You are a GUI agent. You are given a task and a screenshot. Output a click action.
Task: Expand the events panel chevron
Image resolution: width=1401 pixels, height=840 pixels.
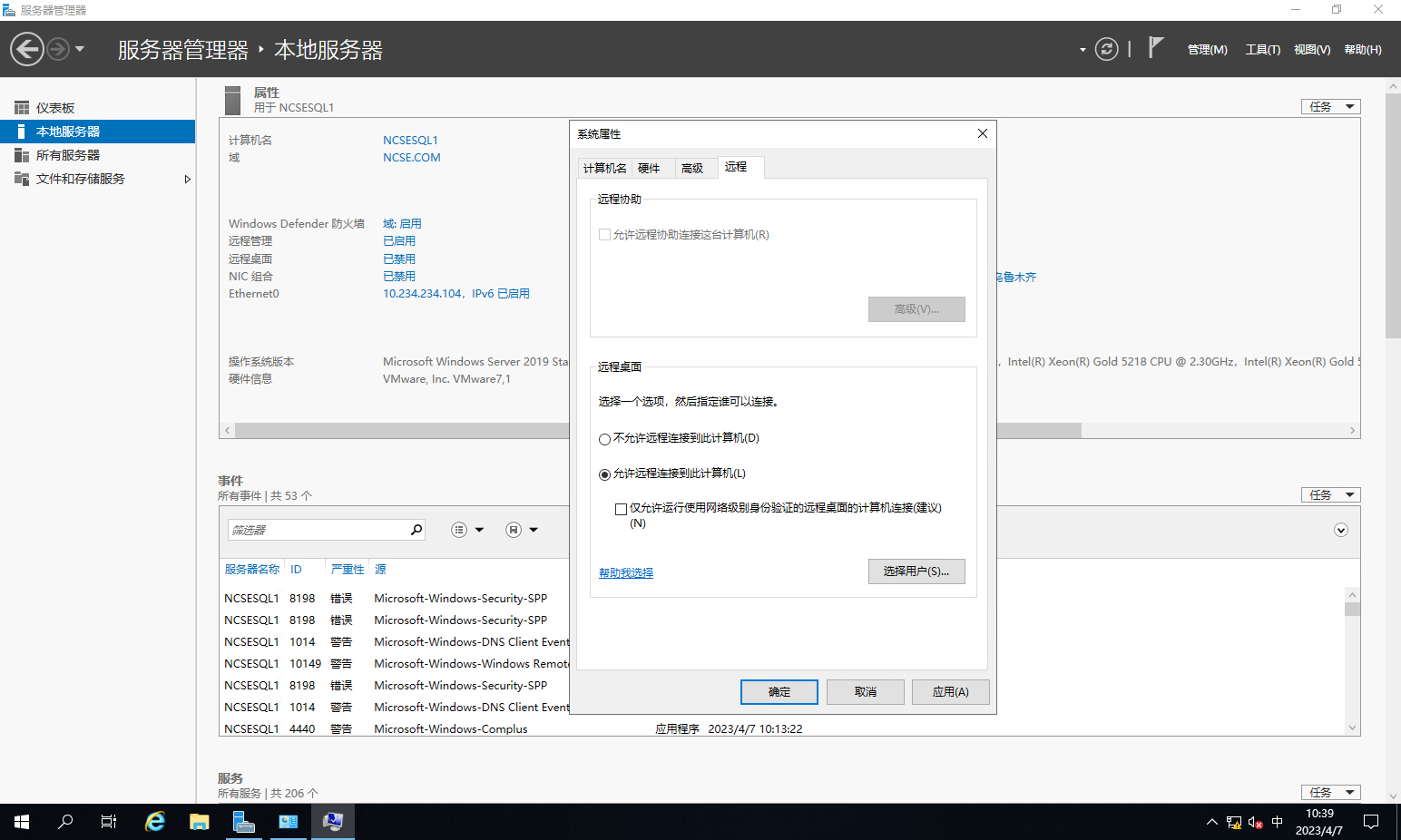click(x=1340, y=530)
